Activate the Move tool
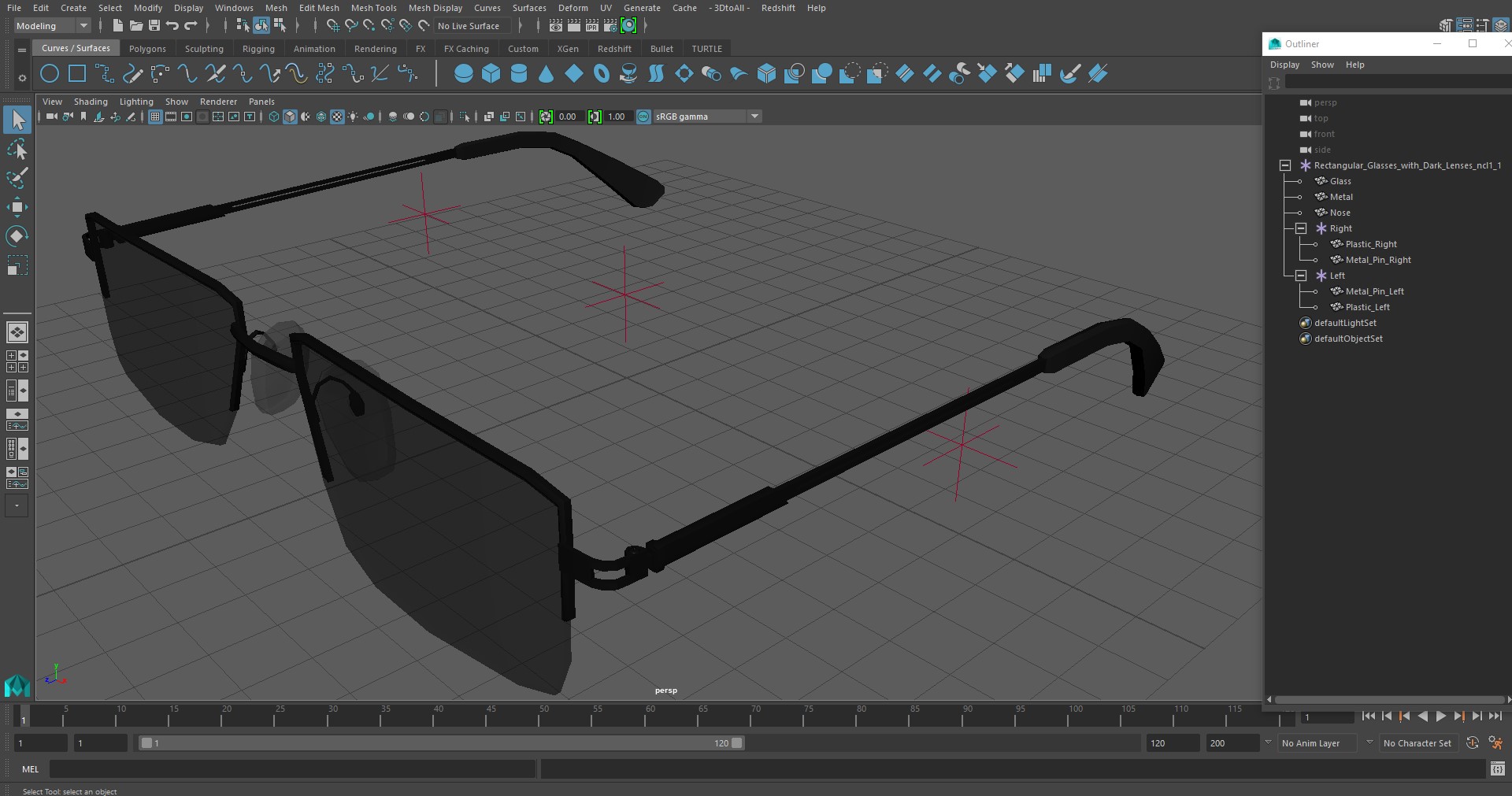The height and width of the screenshot is (796, 1512). click(17, 207)
